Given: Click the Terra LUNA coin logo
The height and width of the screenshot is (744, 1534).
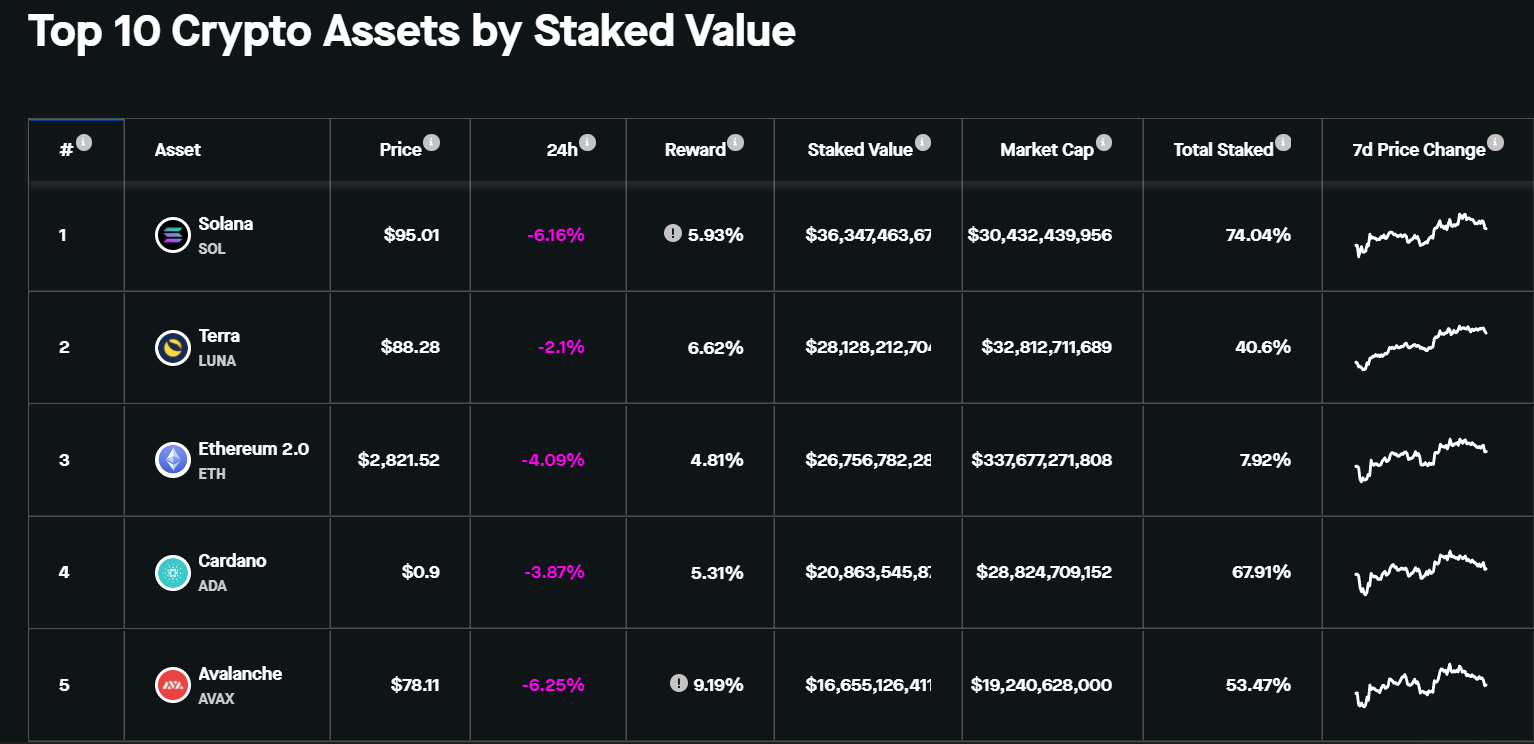Looking at the screenshot, I should (x=172, y=348).
